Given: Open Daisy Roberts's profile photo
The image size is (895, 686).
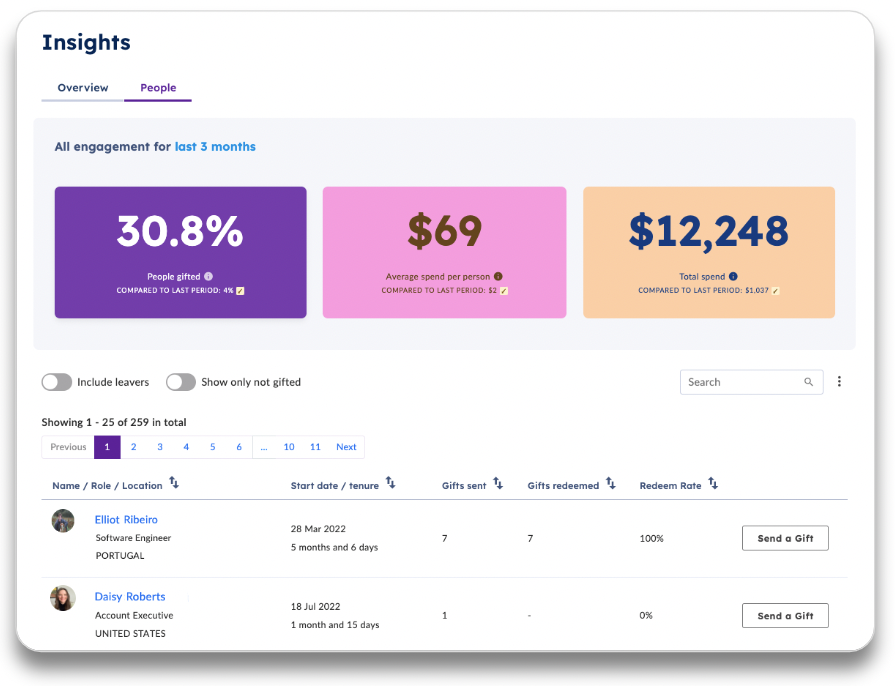Looking at the screenshot, I should coord(63,598).
